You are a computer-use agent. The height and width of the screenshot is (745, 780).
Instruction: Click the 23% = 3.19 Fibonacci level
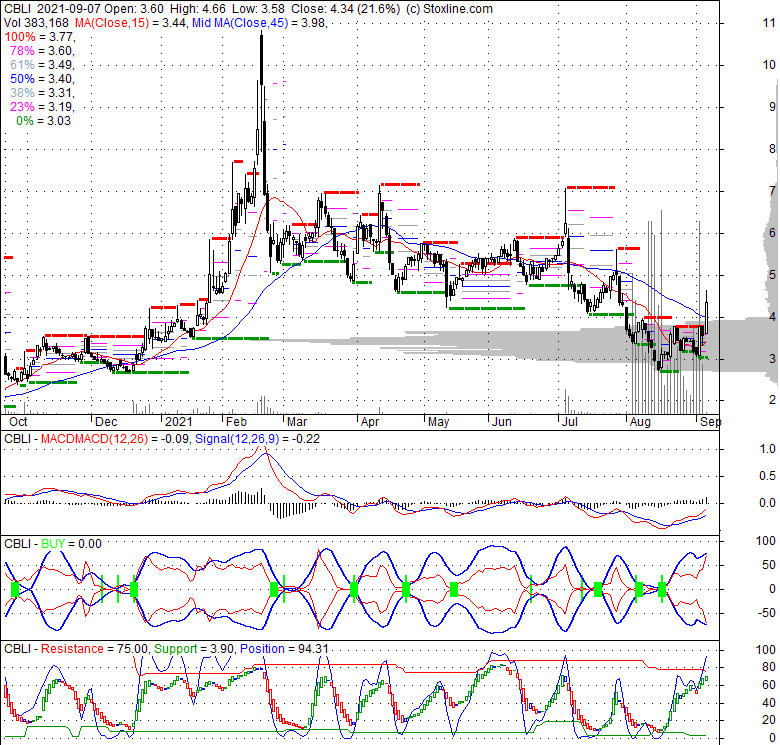tap(42, 106)
